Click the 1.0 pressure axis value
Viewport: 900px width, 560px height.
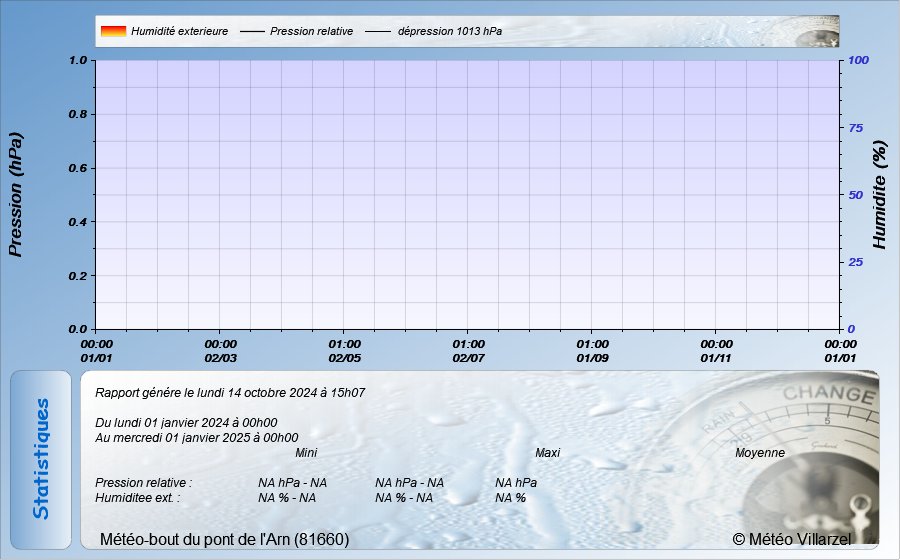(x=78, y=60)
